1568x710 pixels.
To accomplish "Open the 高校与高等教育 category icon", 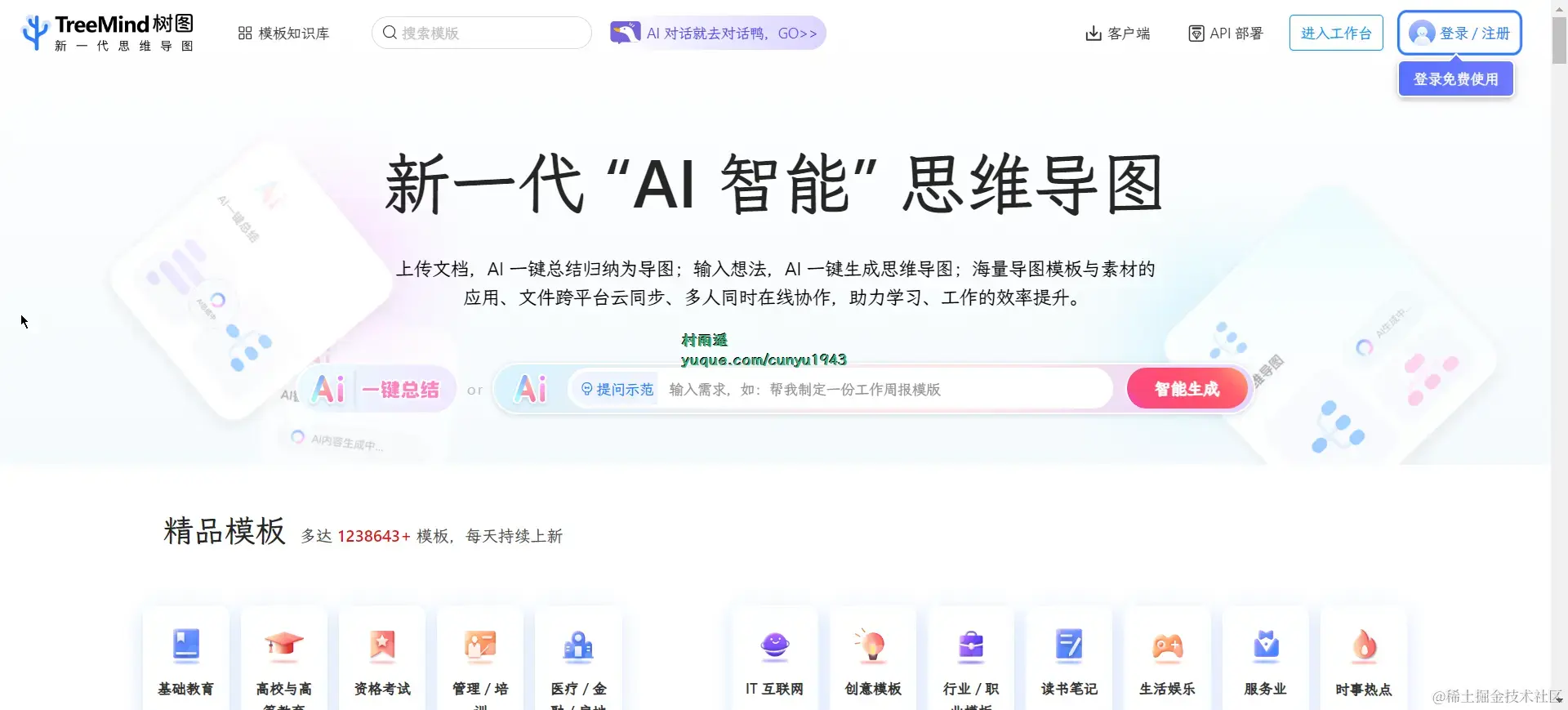I will tap(284, 645).
